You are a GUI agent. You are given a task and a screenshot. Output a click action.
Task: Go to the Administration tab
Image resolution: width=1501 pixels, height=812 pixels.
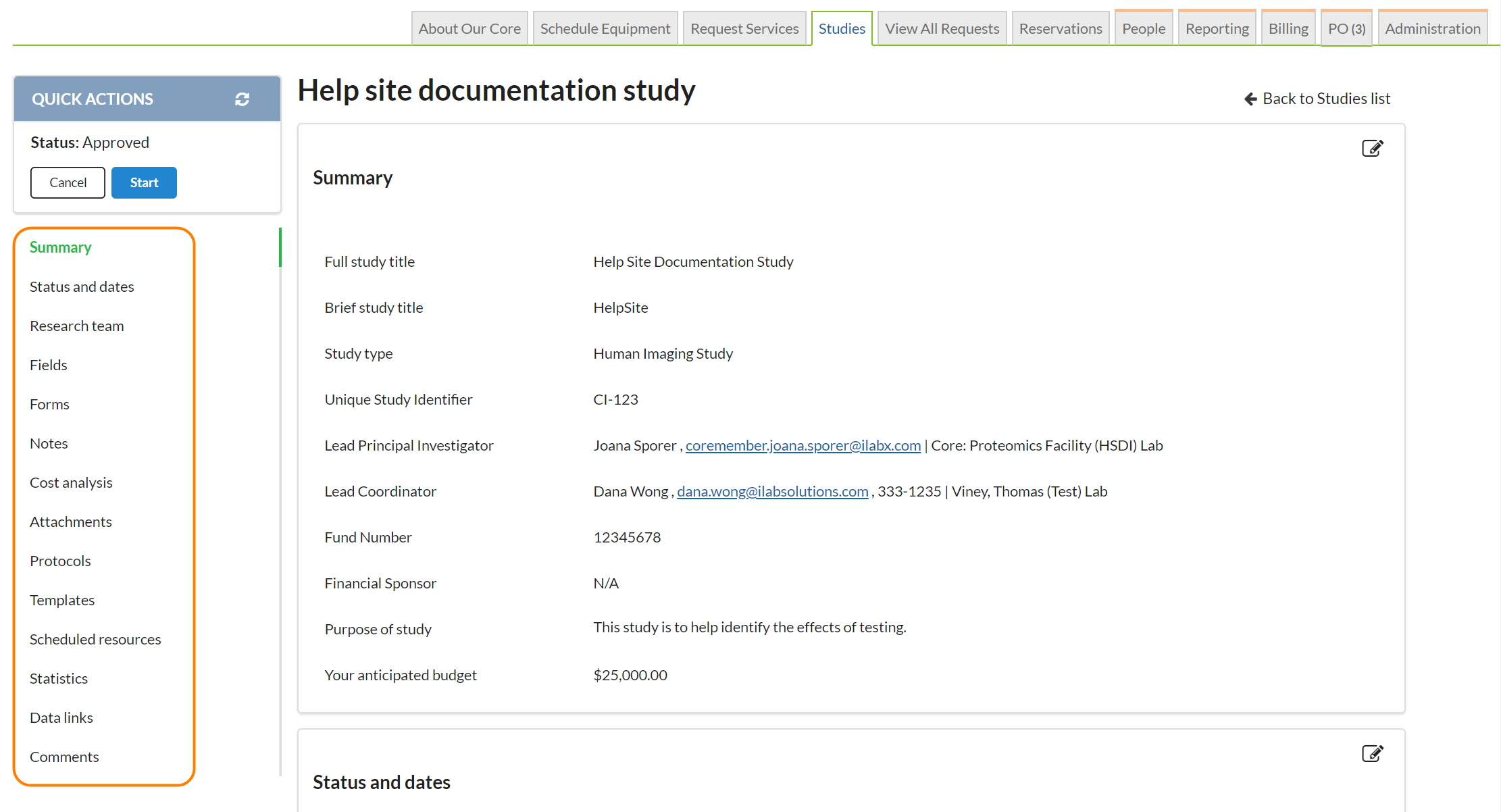[1432, 29]
